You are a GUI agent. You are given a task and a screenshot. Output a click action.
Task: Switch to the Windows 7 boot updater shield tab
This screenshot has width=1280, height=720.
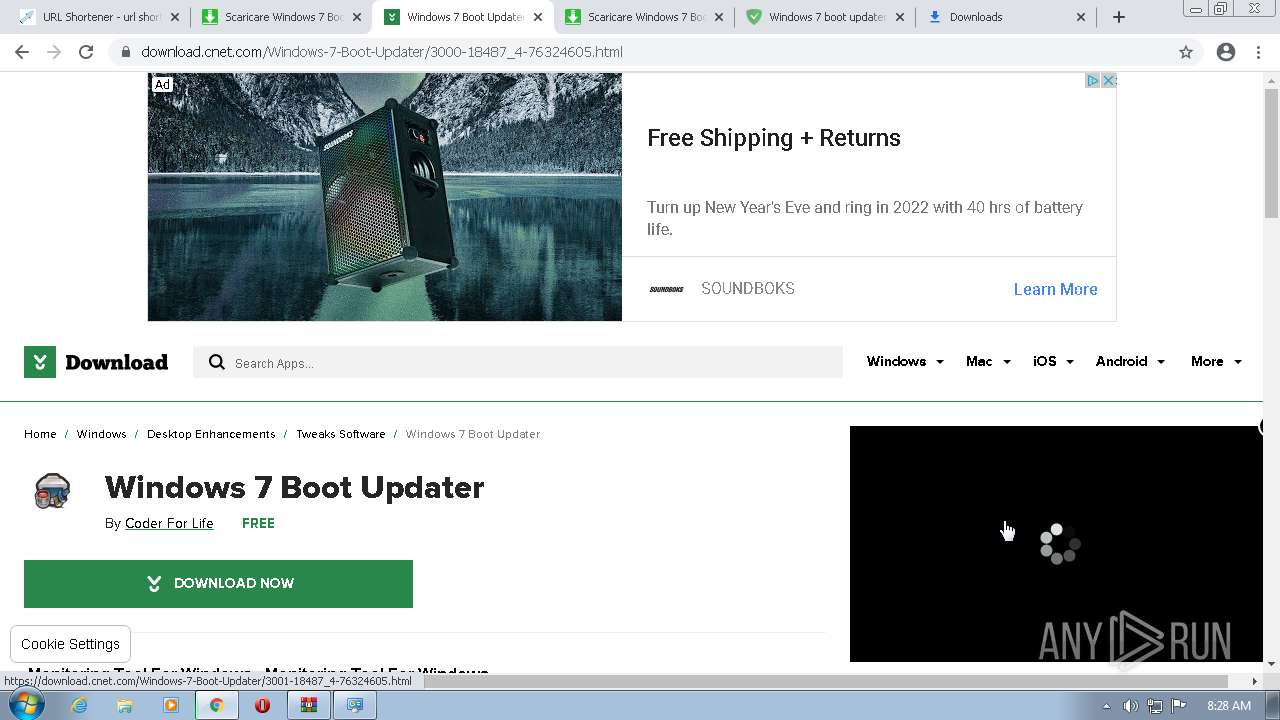tap(825, 17)
